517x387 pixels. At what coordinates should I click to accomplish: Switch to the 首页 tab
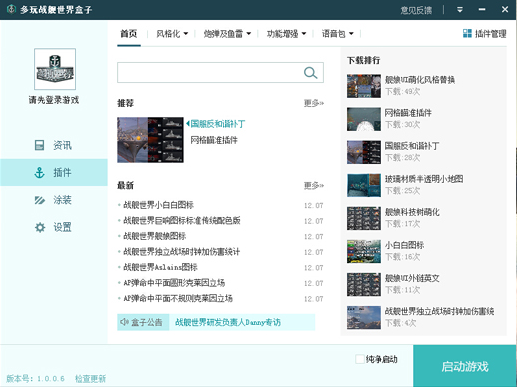pyautogui.click(x=129, y=34)
